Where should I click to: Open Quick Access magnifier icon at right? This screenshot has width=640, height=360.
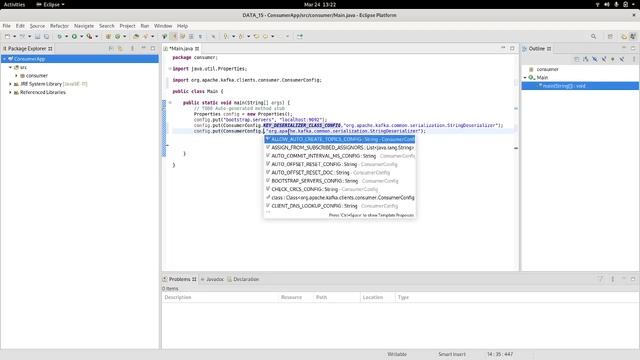tap(593, 36)
